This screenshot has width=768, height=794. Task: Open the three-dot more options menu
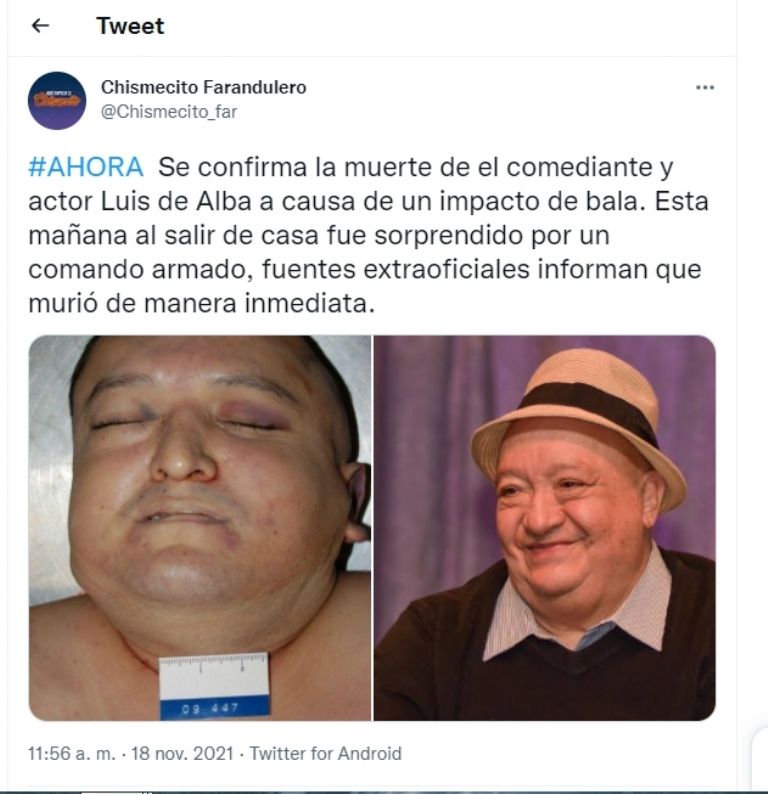click(x=705, y=88)
